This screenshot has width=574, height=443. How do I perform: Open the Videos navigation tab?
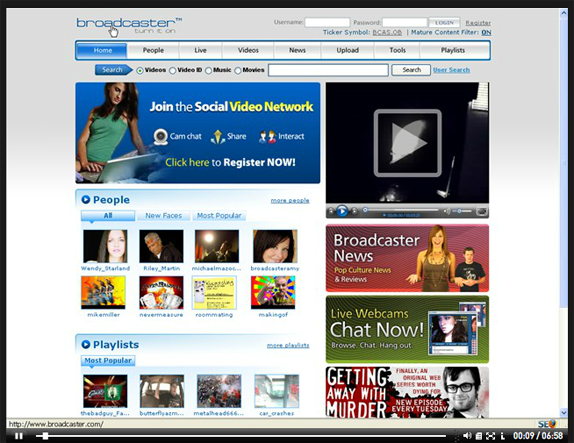click(x=248, y=51)
